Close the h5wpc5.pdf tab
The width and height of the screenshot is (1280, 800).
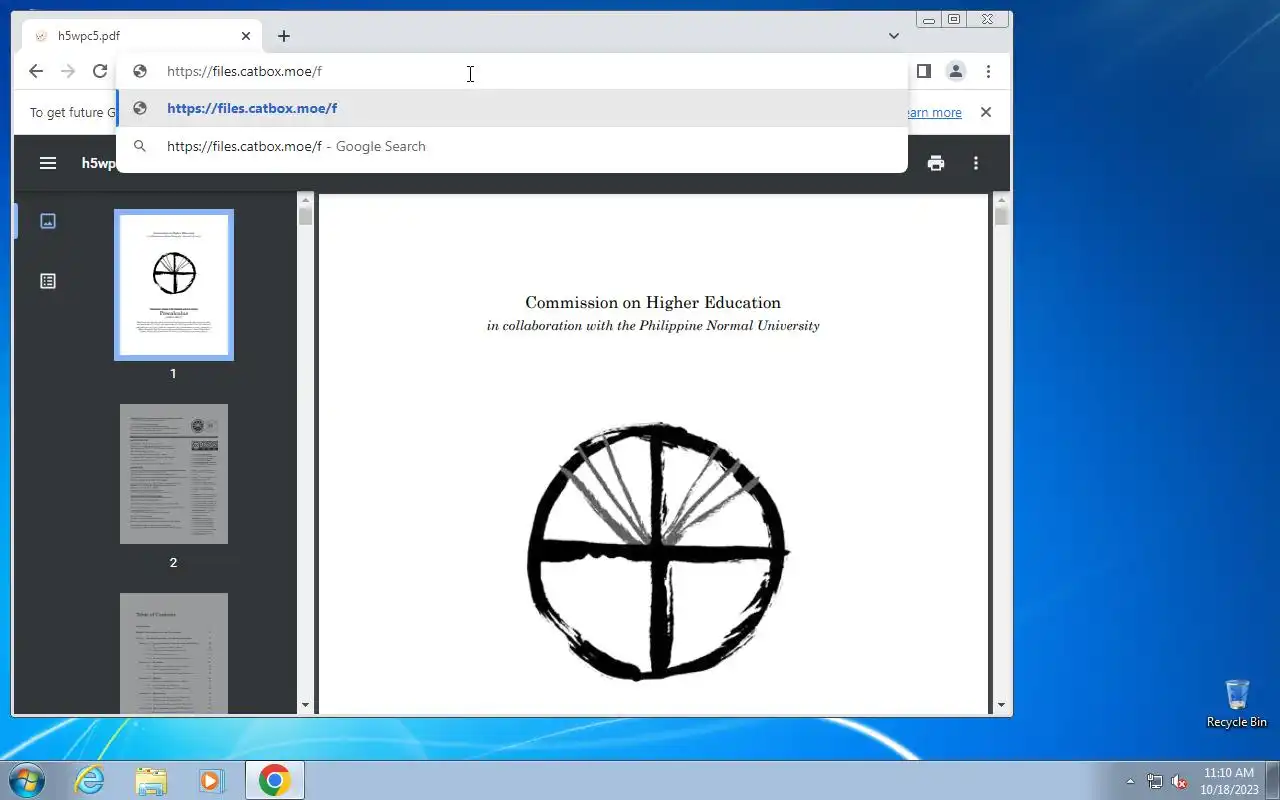[246, 36]
